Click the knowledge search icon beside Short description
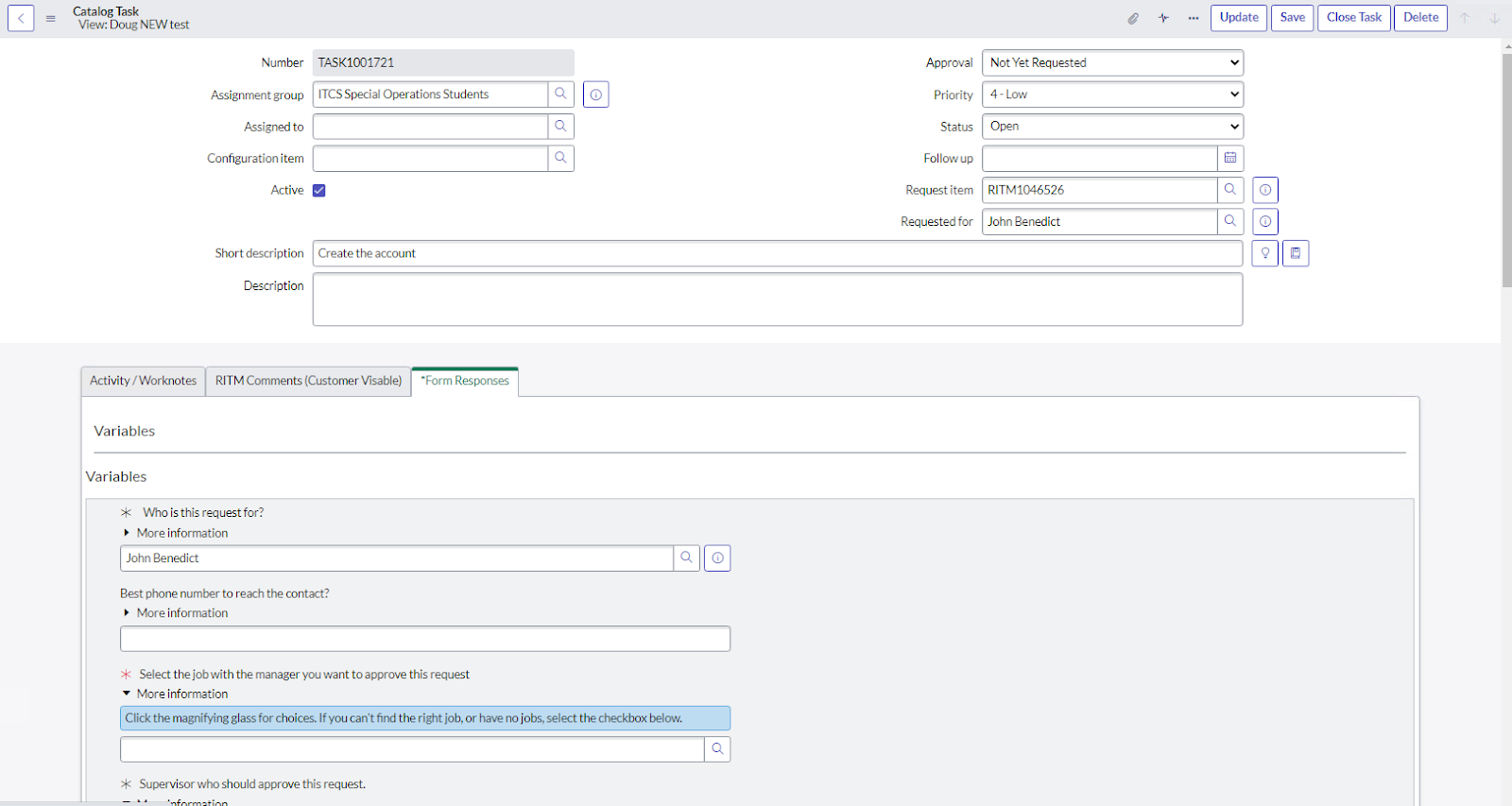The width and height of the screenshot is (1512, 806). coord(1296,253)
